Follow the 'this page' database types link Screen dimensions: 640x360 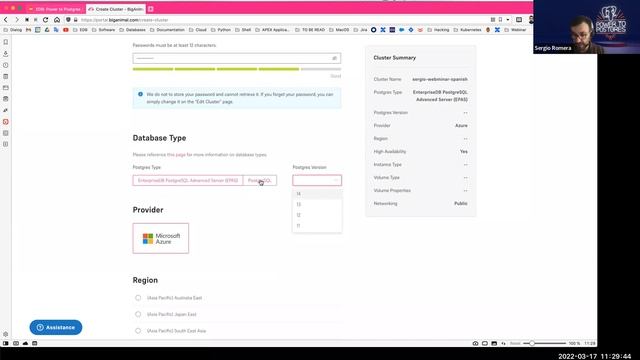176,155
